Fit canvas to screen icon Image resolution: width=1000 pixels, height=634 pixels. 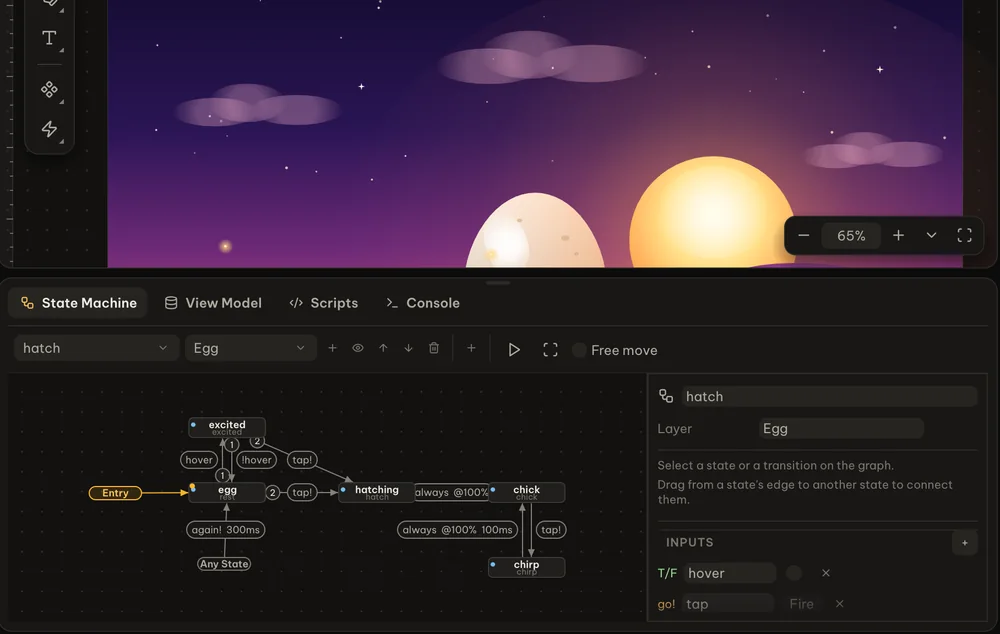coord(964,235)
